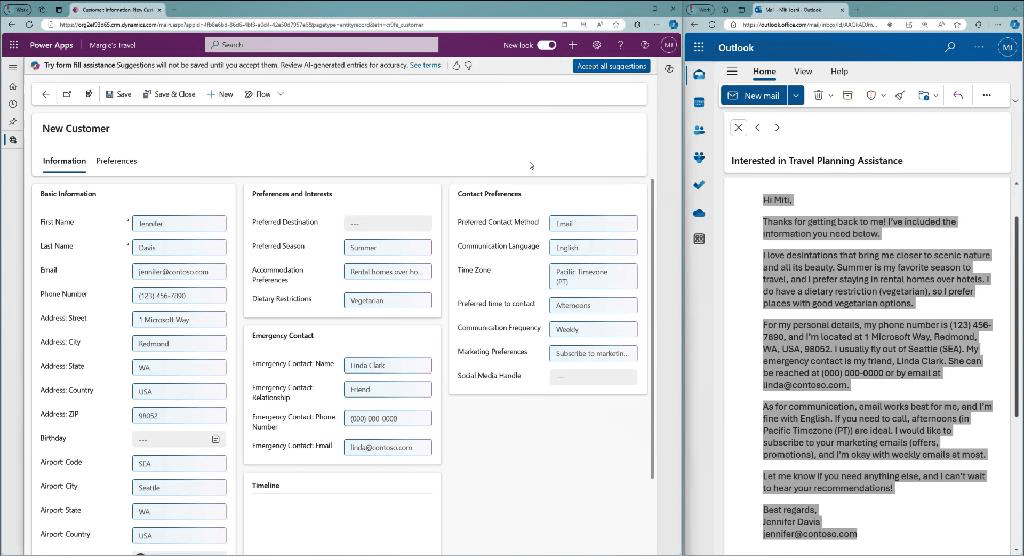
Task: Click Accept all suggestions button
Action: [612, 66]
